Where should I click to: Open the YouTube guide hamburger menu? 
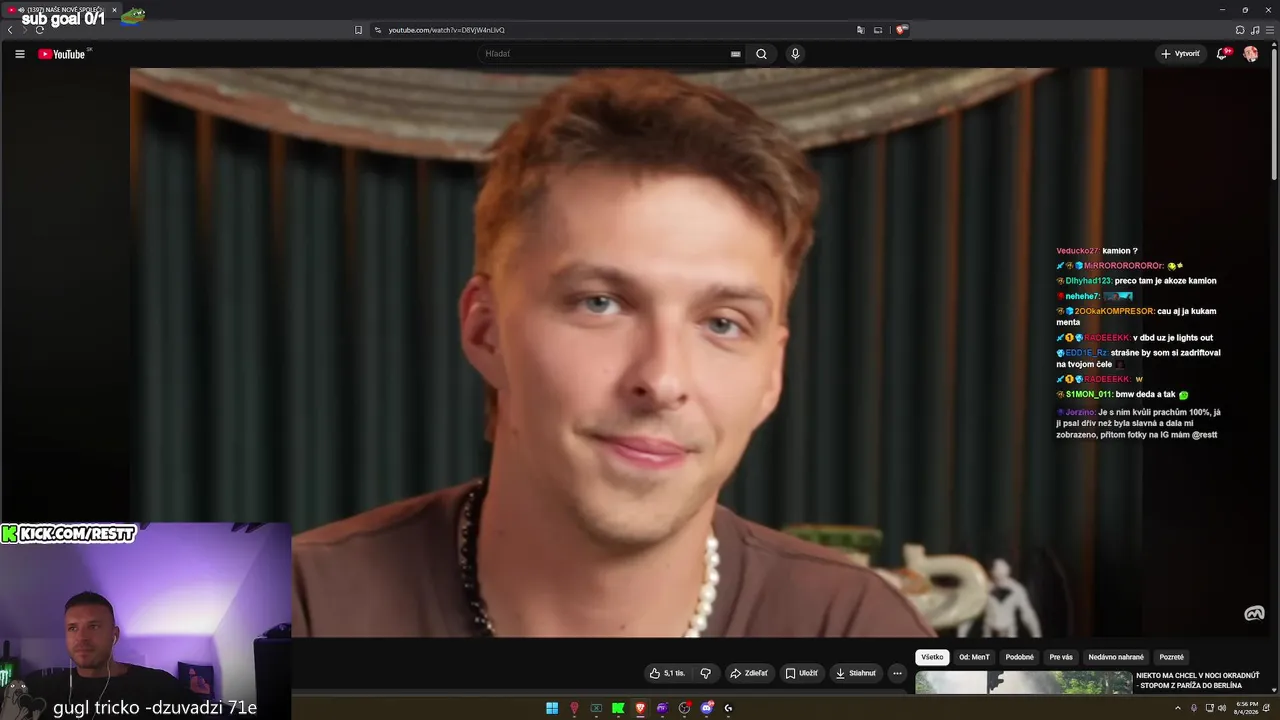click(20, 54)
